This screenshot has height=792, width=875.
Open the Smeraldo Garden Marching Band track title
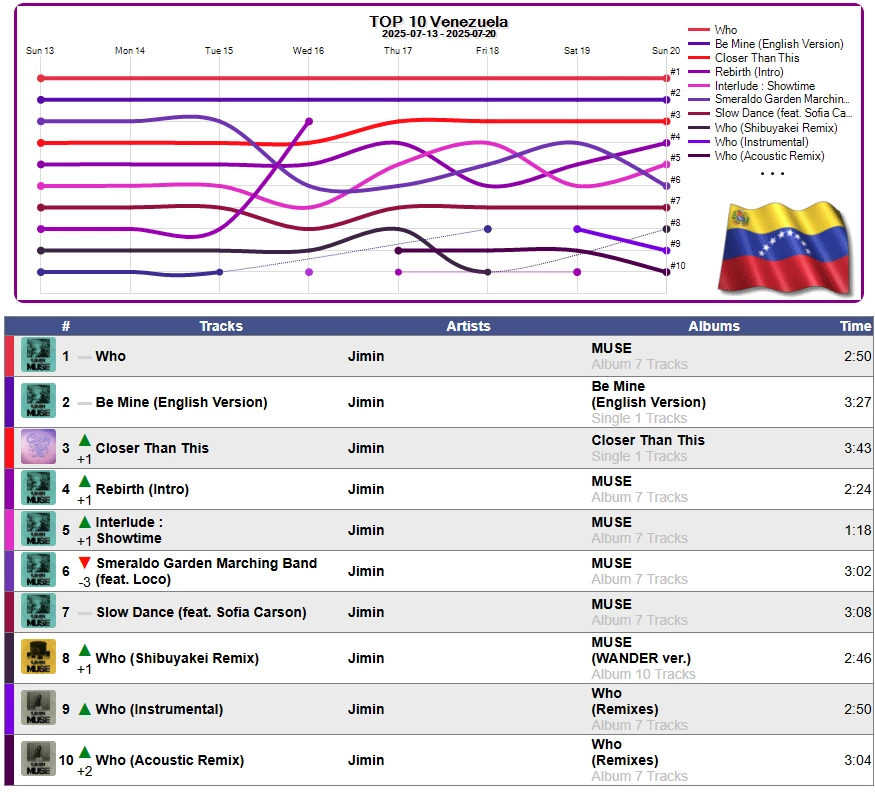click(x=206, y=571)
